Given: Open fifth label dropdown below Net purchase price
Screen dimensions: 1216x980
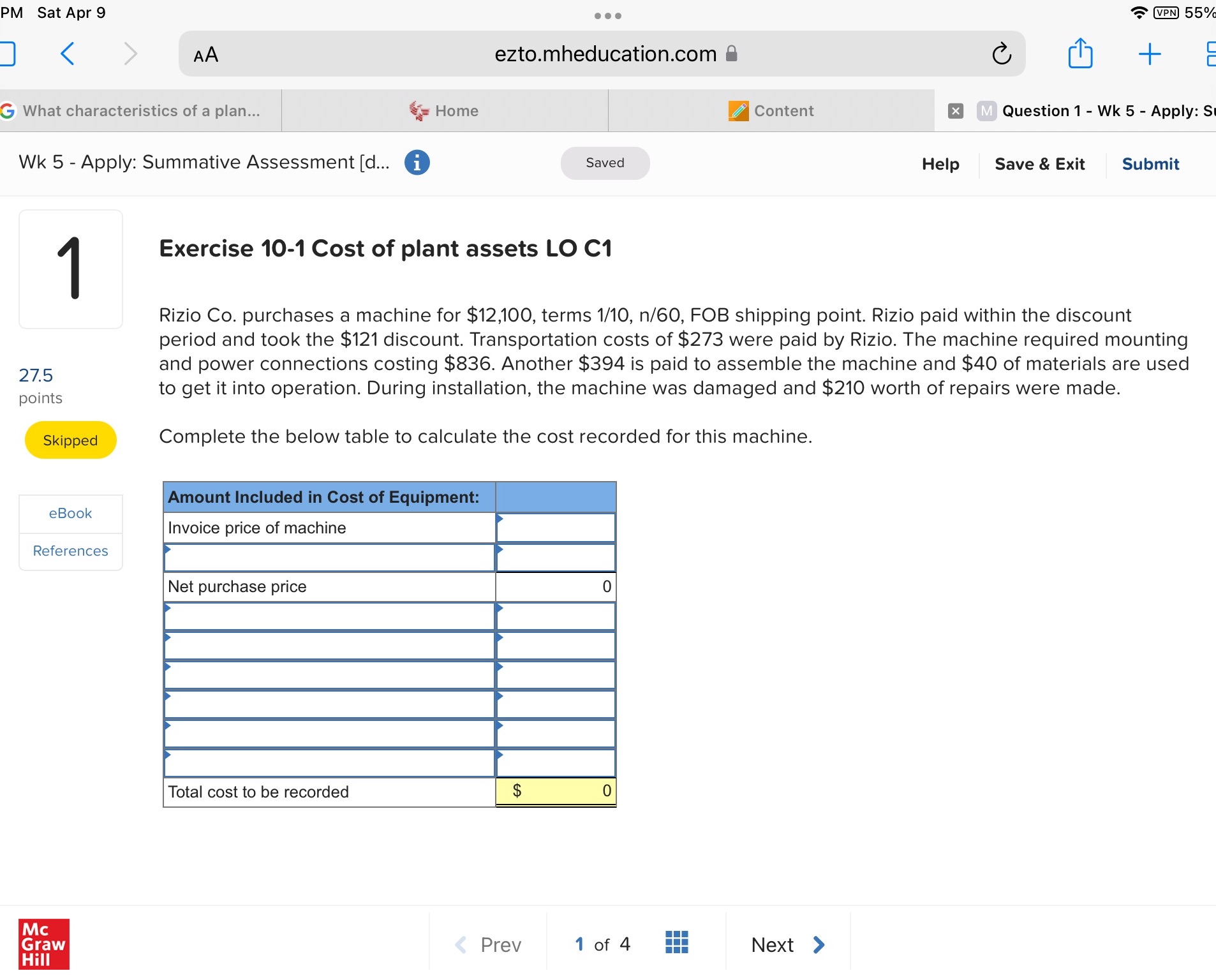Looking at the screenshot, I should pyautogui.click(x=329, y=734).
